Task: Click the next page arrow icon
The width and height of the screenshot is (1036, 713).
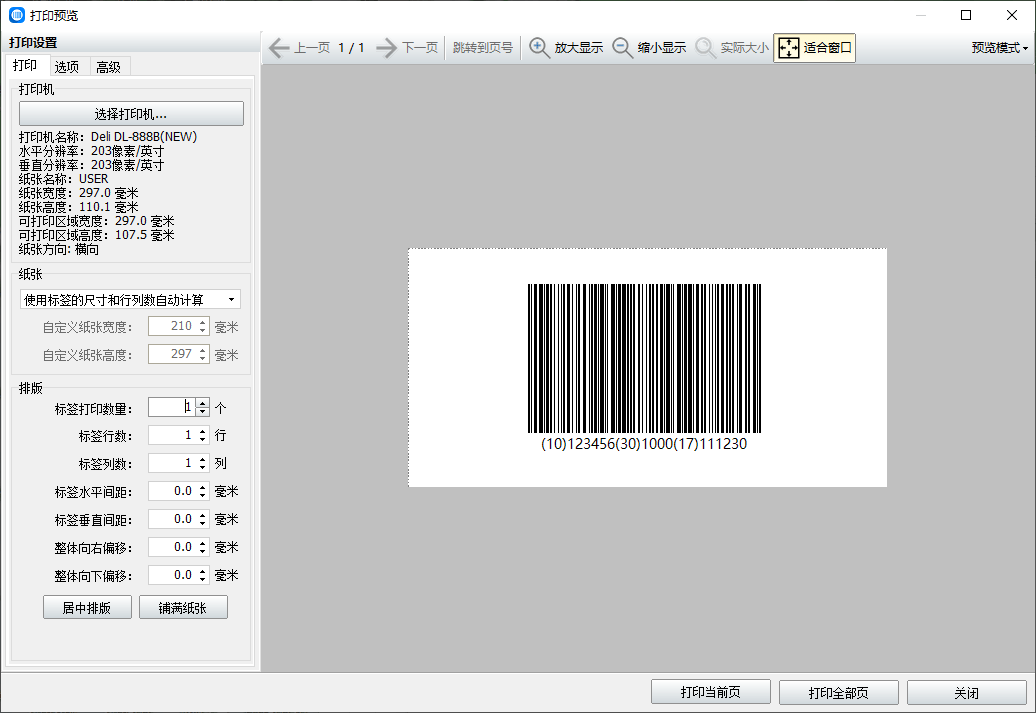Action: pyautogui.click(x=387, y=48)
